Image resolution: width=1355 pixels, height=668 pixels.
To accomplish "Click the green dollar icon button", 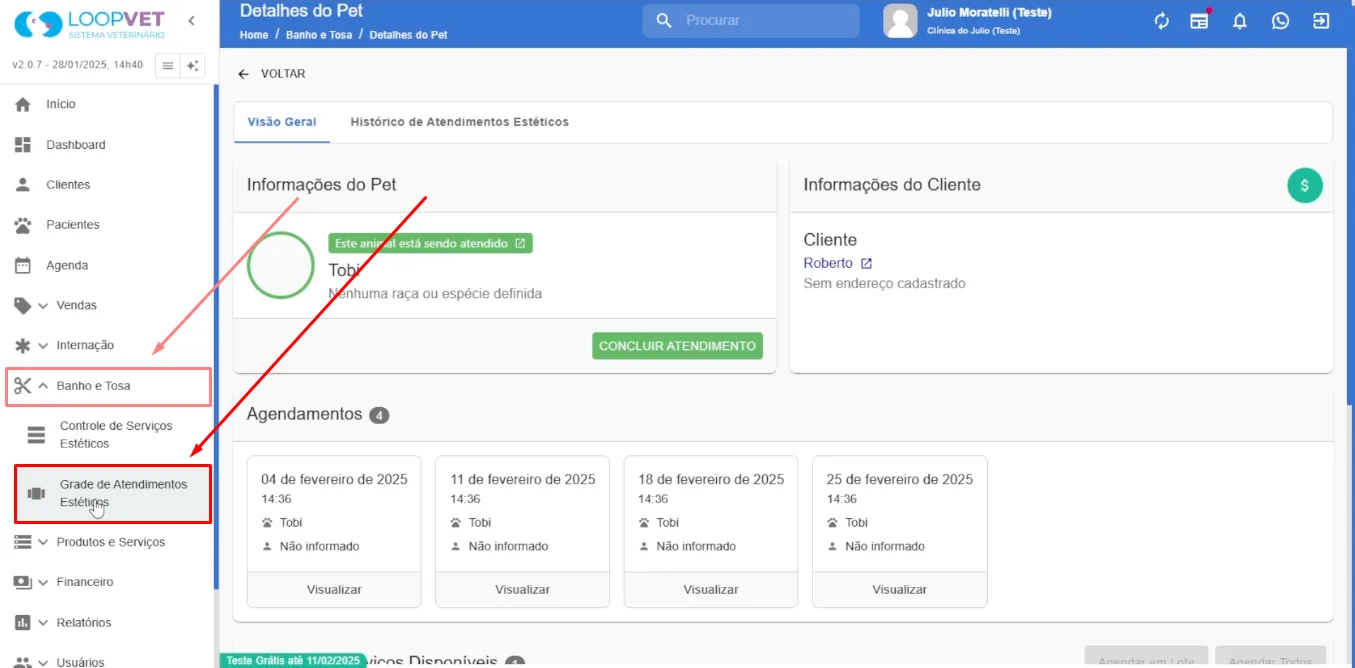I will (1305, 185).
